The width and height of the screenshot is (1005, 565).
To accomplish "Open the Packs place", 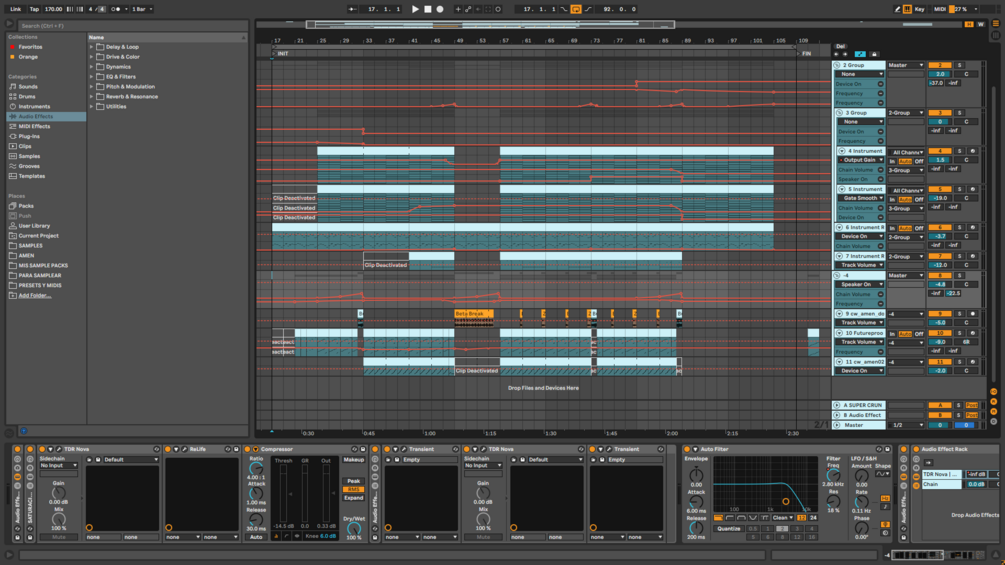I will (x=26, y=206).
